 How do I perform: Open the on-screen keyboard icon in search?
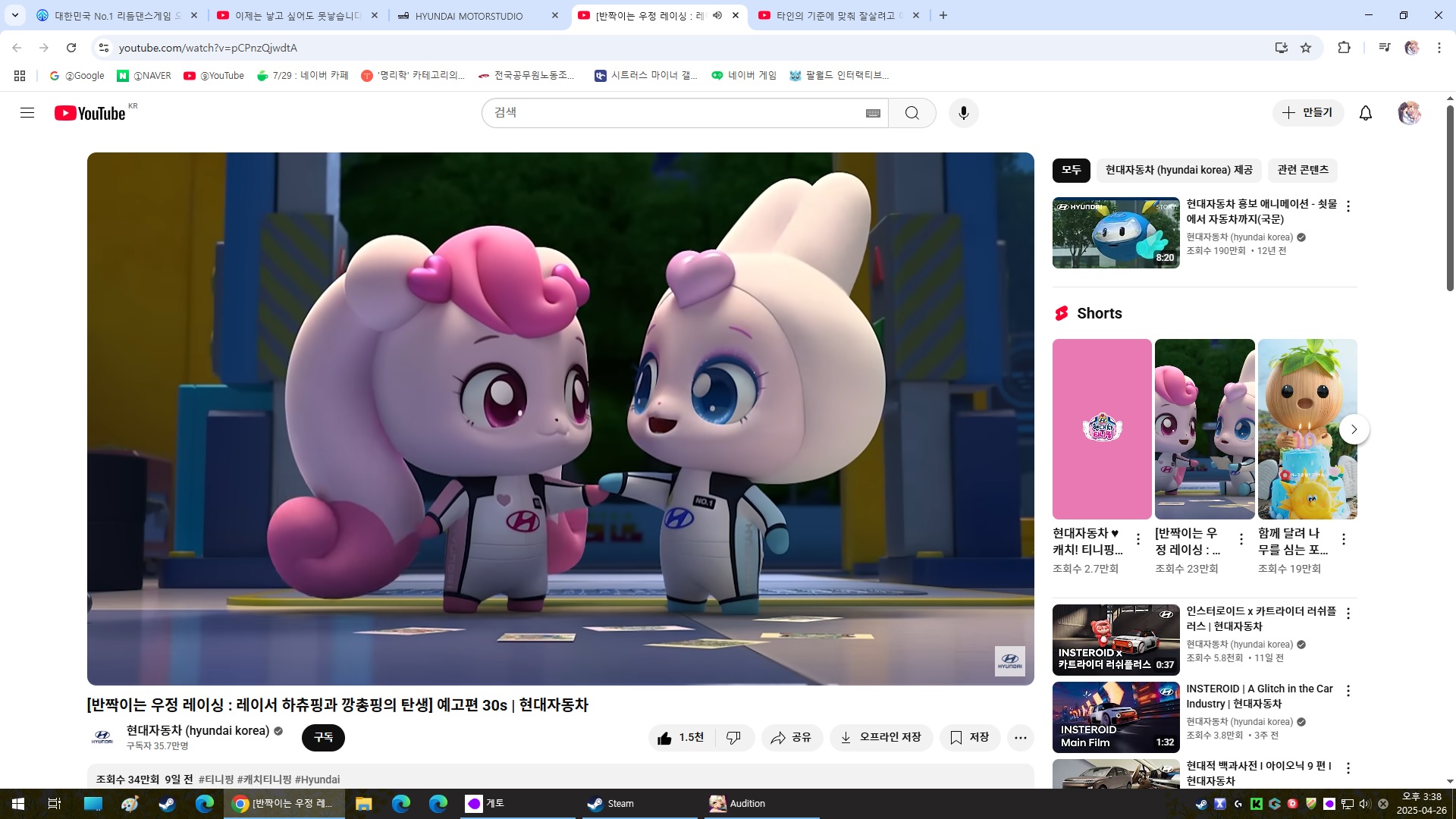point(873,113)
